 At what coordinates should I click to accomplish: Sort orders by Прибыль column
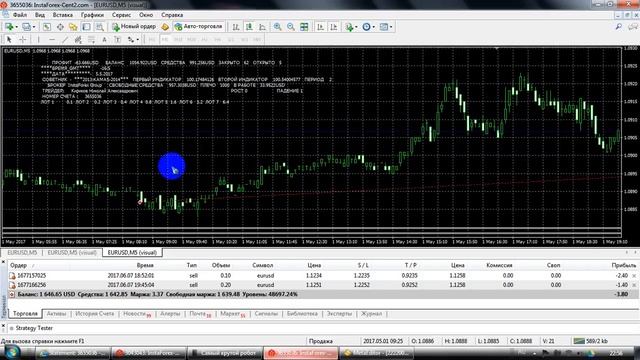coord(623,265)
